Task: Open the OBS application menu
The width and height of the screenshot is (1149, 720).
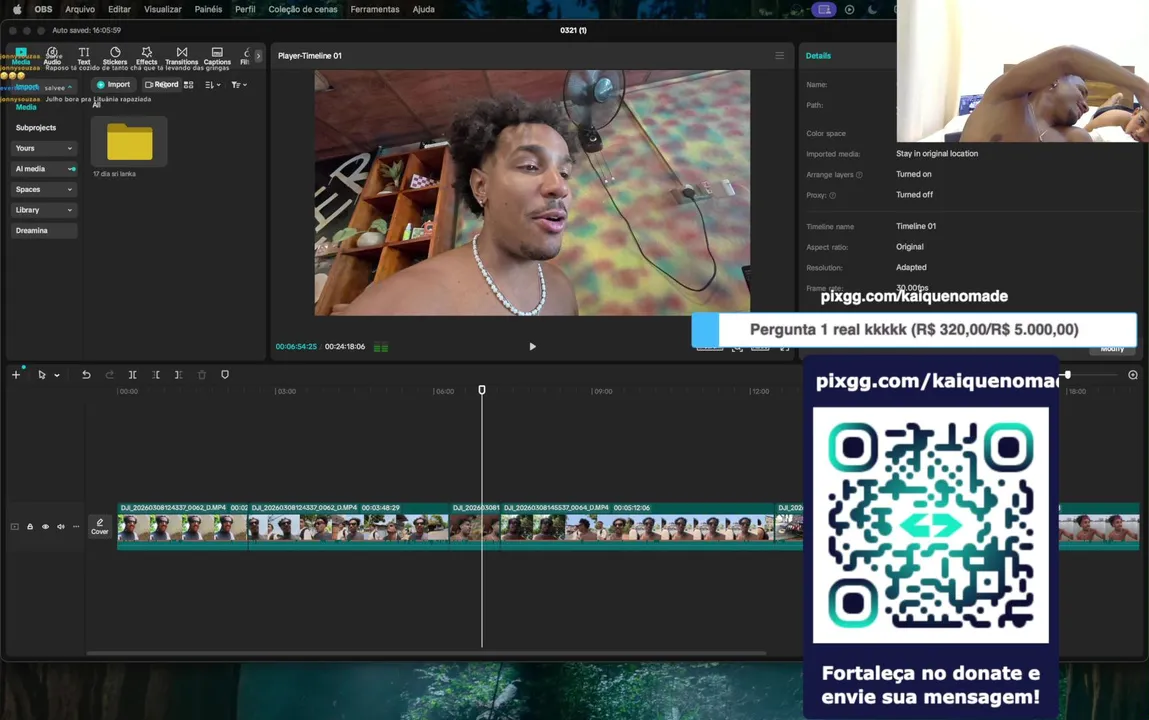Action: point(43,10)
